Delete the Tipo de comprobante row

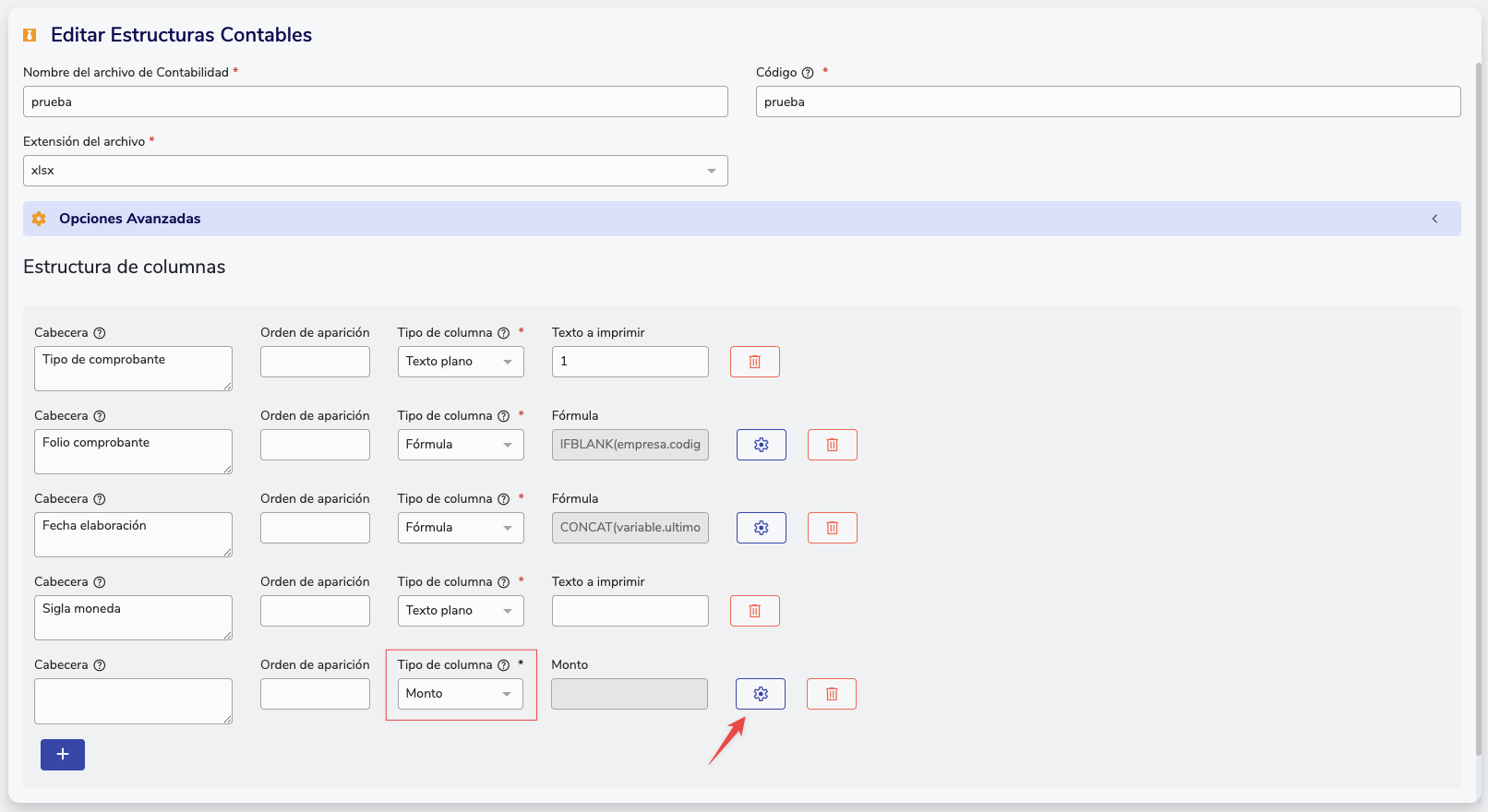(x=754, y=362)
